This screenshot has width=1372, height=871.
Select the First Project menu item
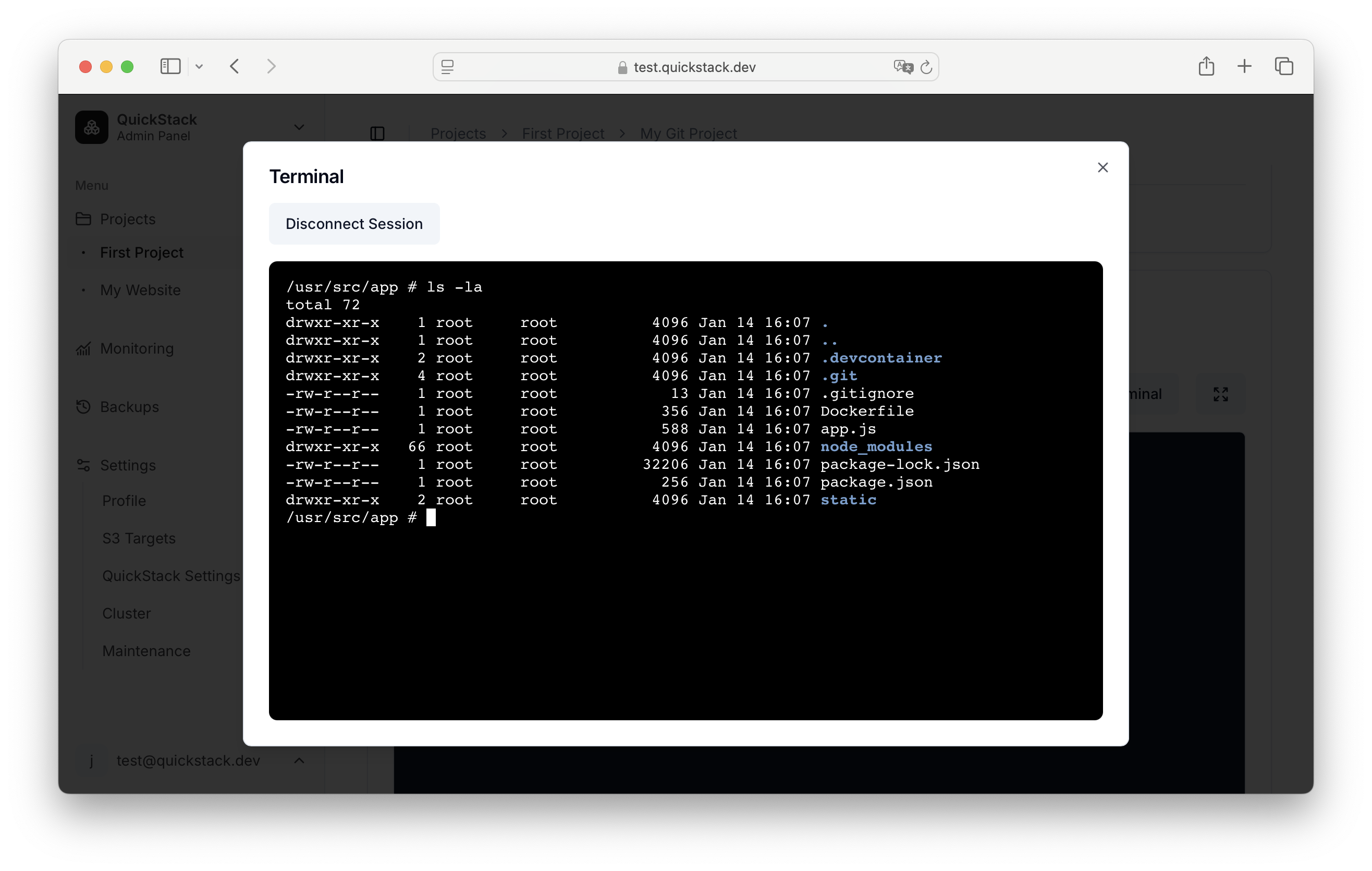click(142, 252)
